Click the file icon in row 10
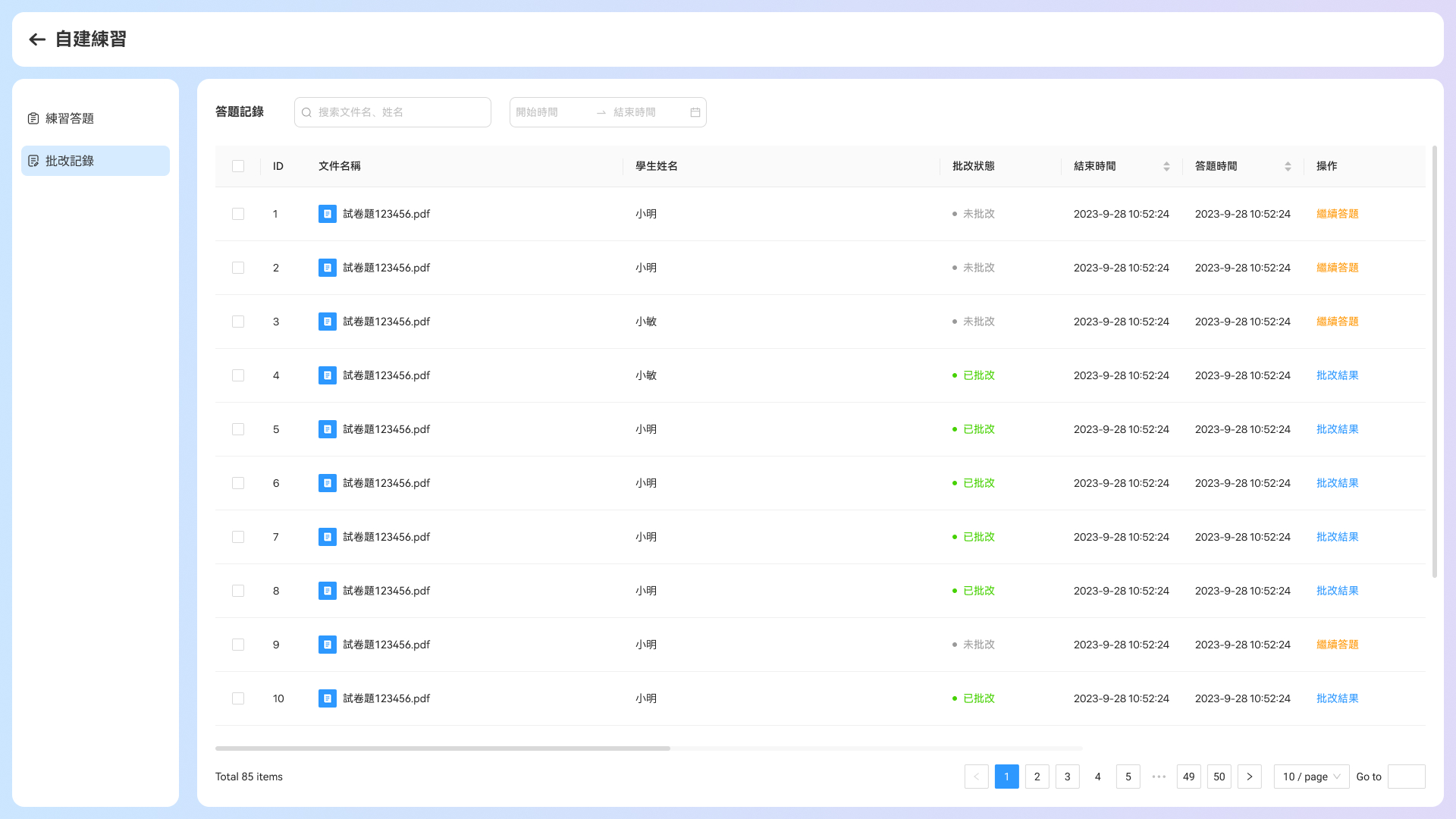 coord(328,698)
